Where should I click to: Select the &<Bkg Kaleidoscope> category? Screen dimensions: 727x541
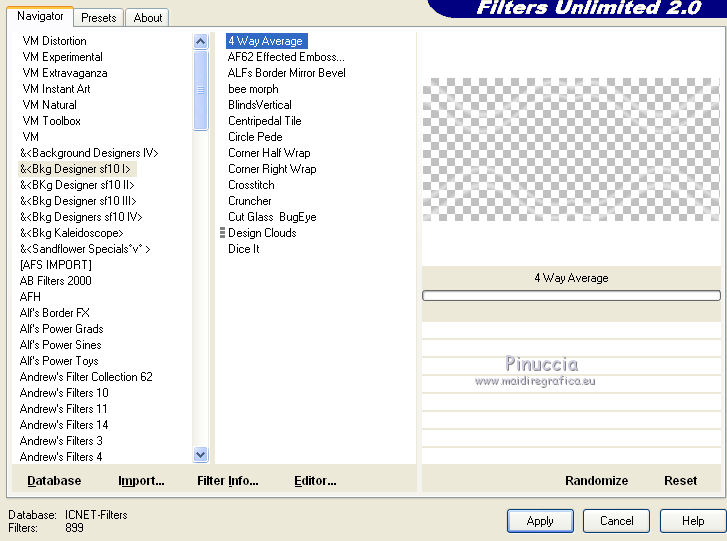click(71, 233)
